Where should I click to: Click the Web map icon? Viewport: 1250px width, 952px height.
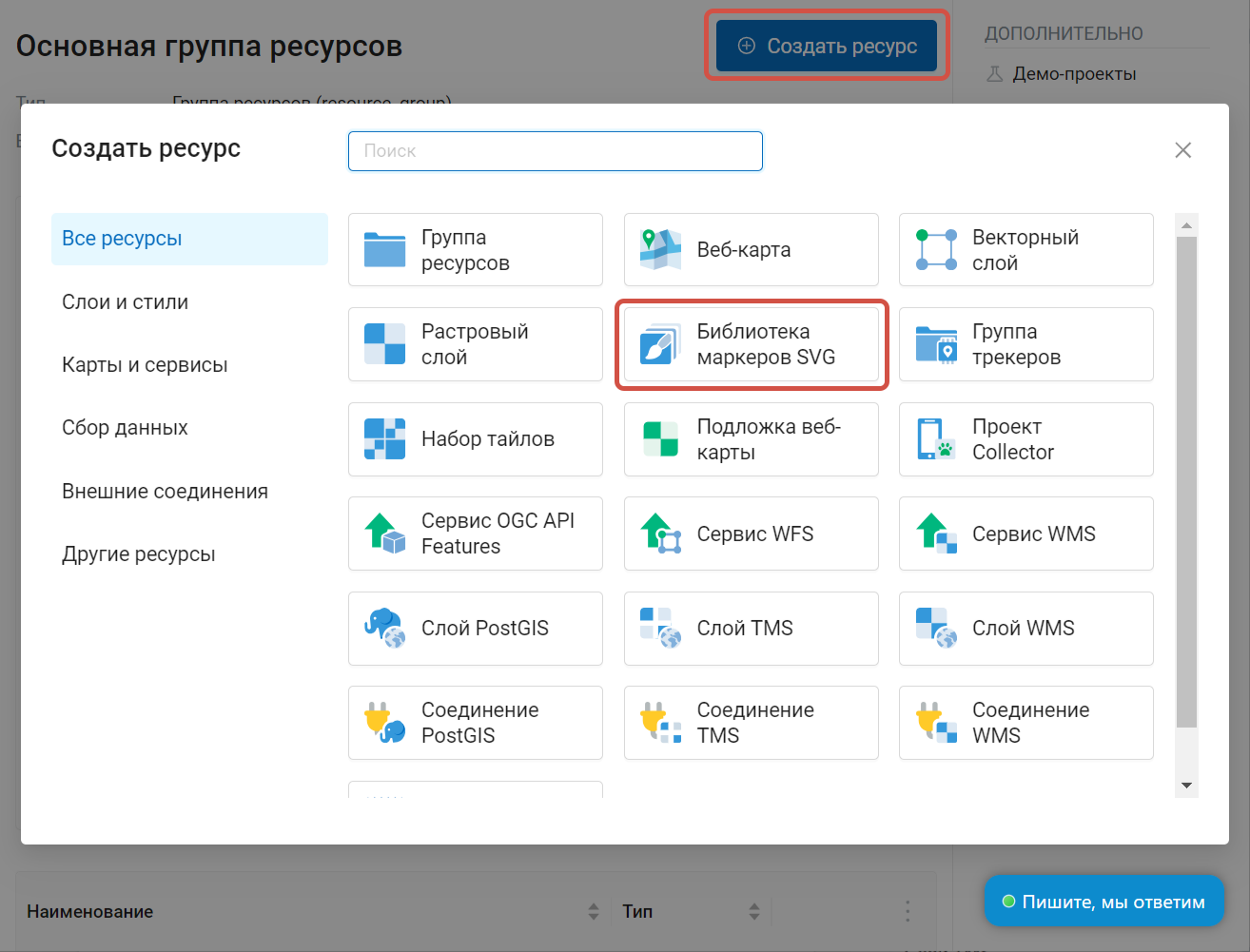click(661, 250)
